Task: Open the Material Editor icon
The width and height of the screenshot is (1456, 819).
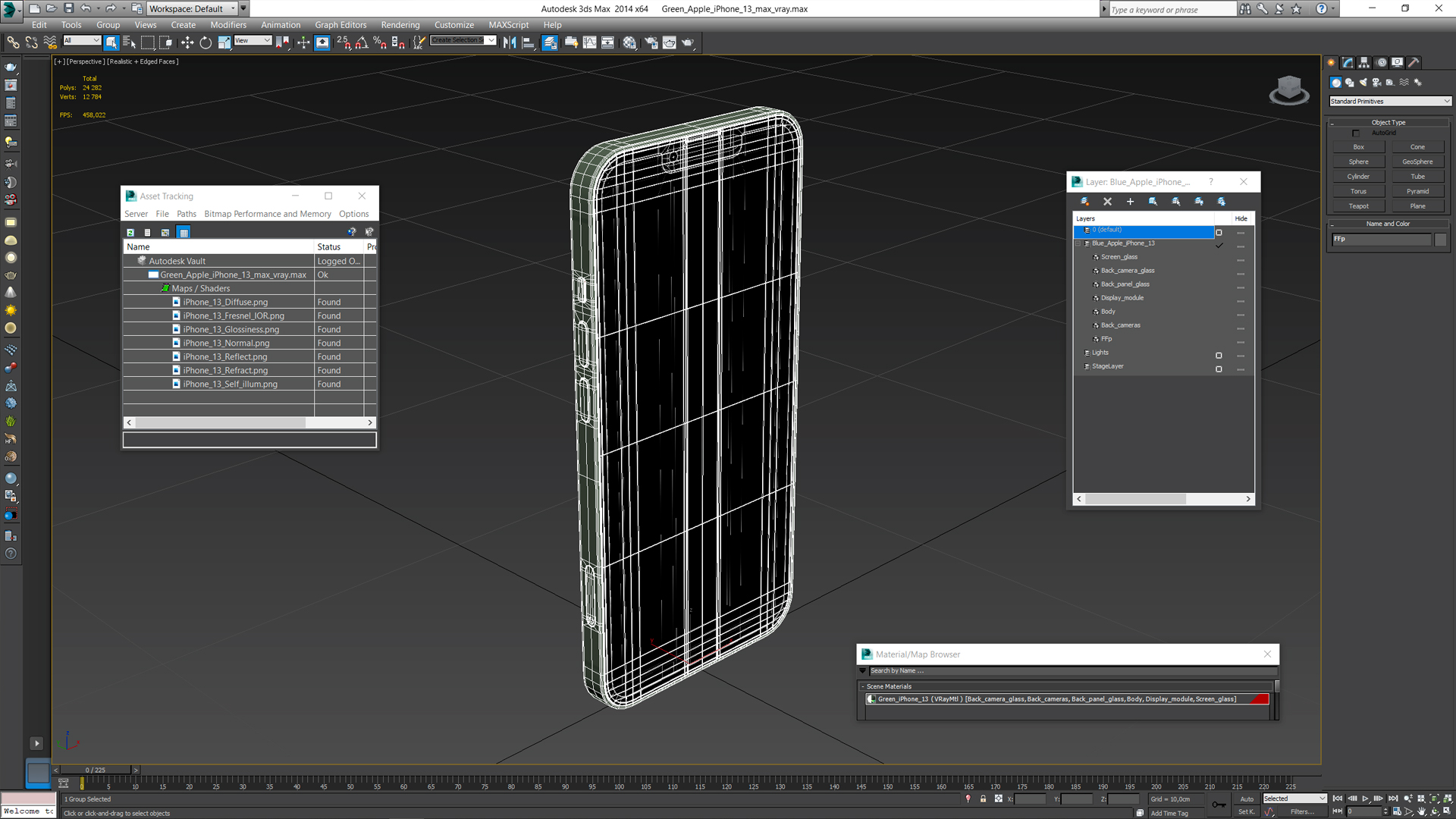Action: (x=629, y=43)
